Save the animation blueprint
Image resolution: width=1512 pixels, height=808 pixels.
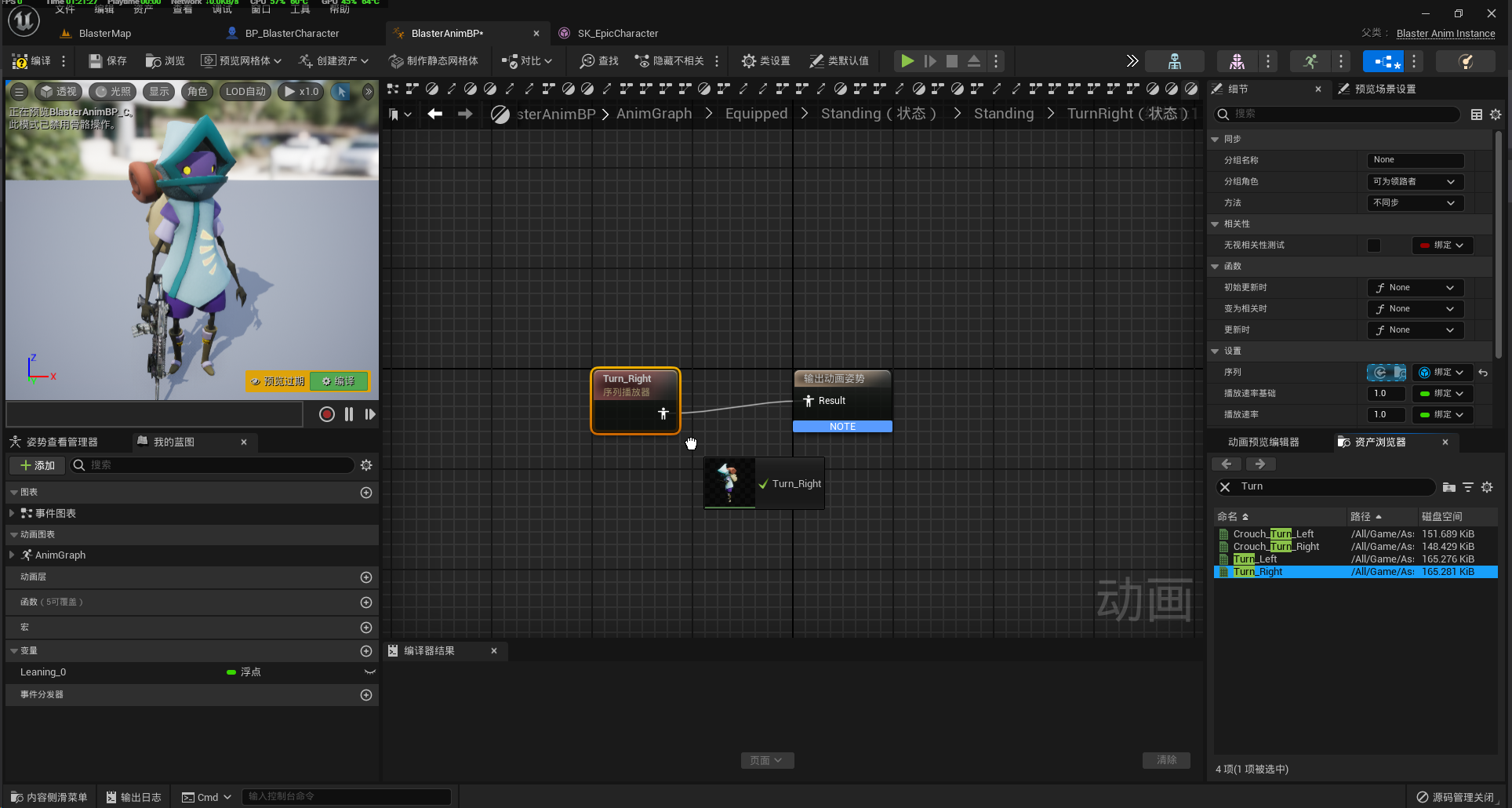pyautogui.click(x=107, y=60)
